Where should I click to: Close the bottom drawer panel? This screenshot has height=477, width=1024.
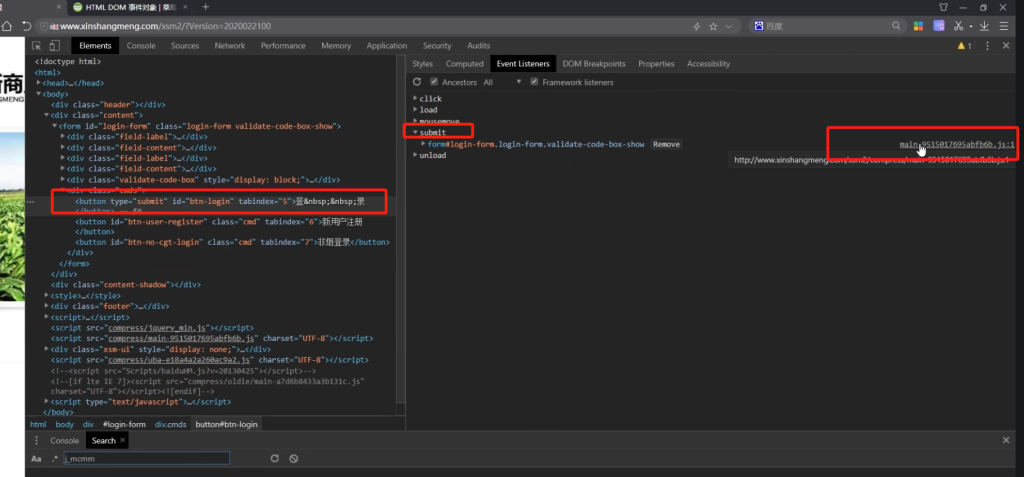[x=1006, y=440]
